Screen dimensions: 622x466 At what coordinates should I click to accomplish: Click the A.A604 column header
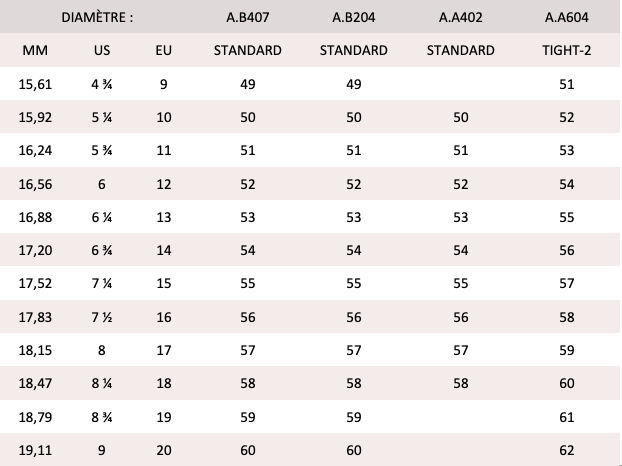point(566,18)
